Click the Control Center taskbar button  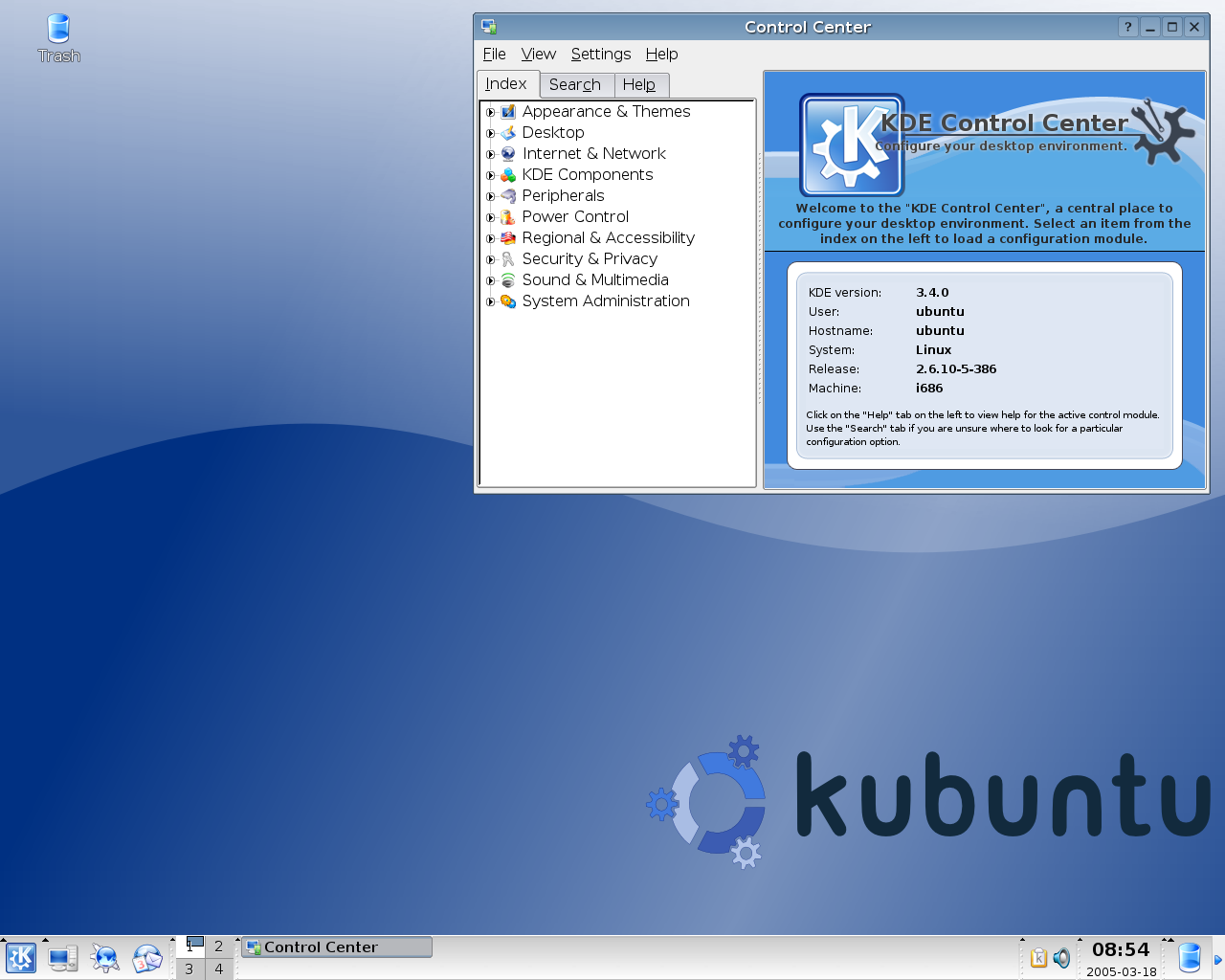pos(337,947)
